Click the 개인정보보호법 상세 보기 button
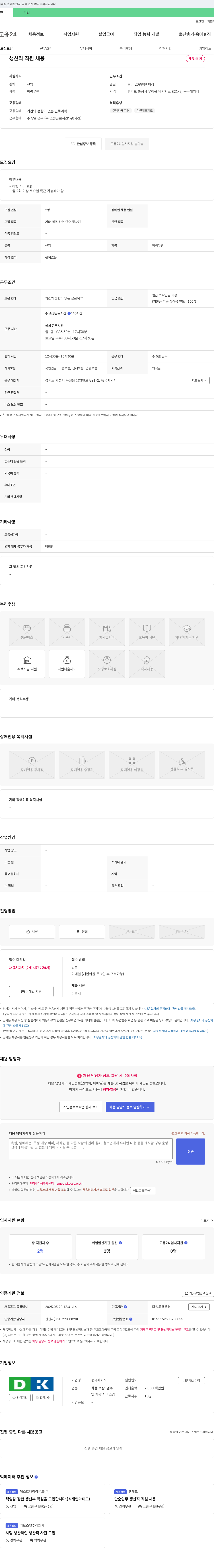This screenshot has width=214, height=1568. click(x=81, y=1107)
